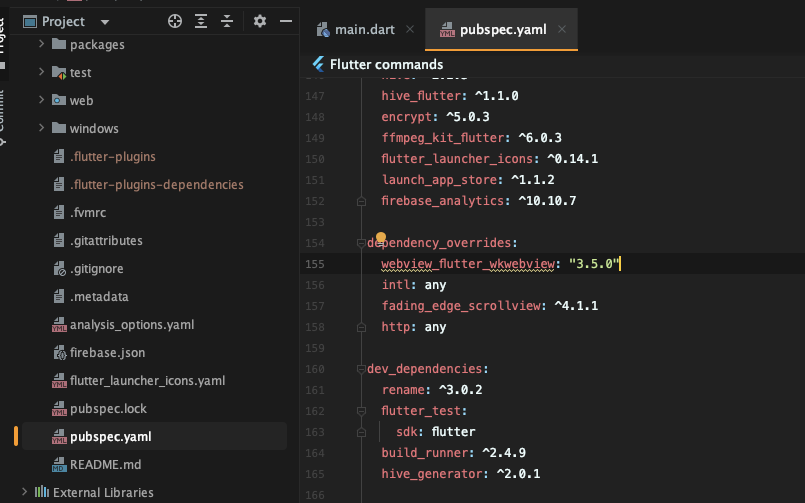Click the main.dart tab file icon
This screenshot has height=503, width=805.
coord(323,30)
